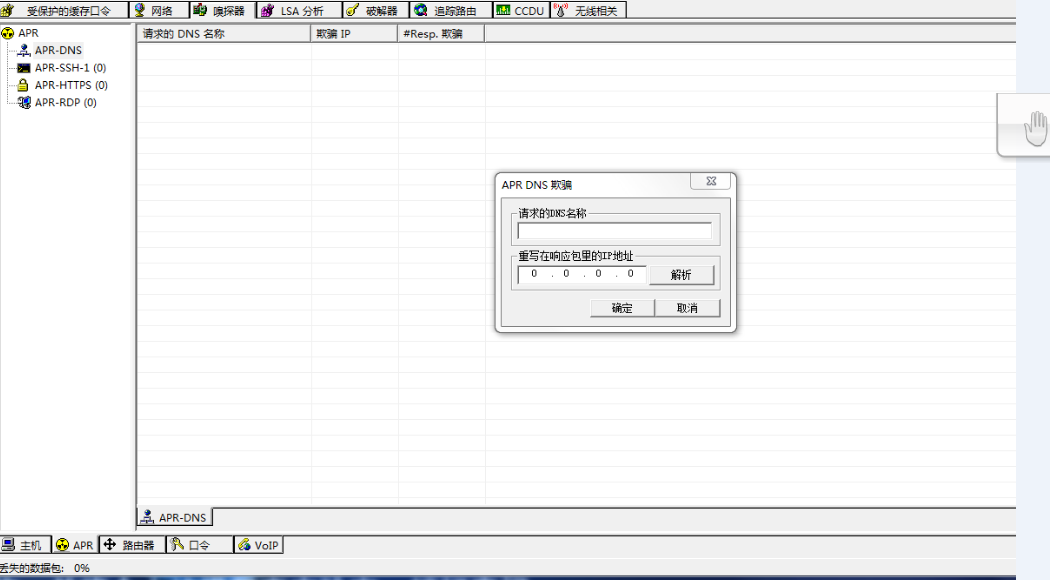The image size is (1050, 580).
Task: Click the key icon on 破解器 tab
Action: [x=352, y=9]
